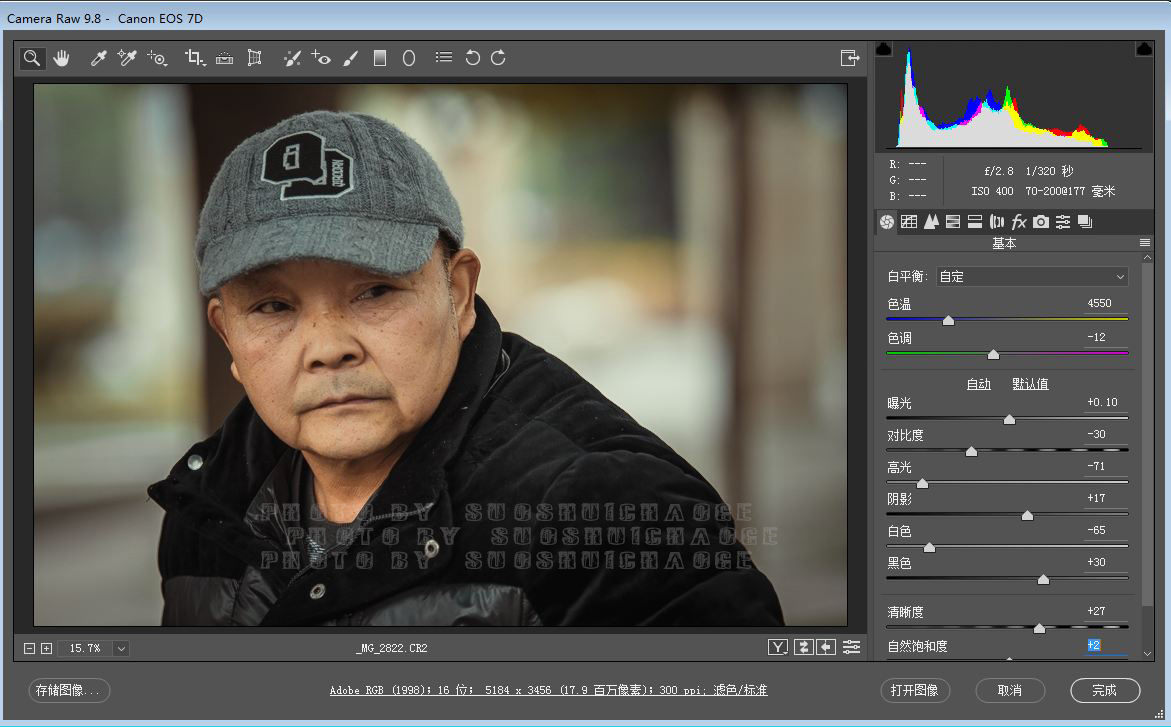This screenshot has width=1171, height=727.
Task: Switch to the Tone Curve panel tab
Action: click(x=908, y=221)
